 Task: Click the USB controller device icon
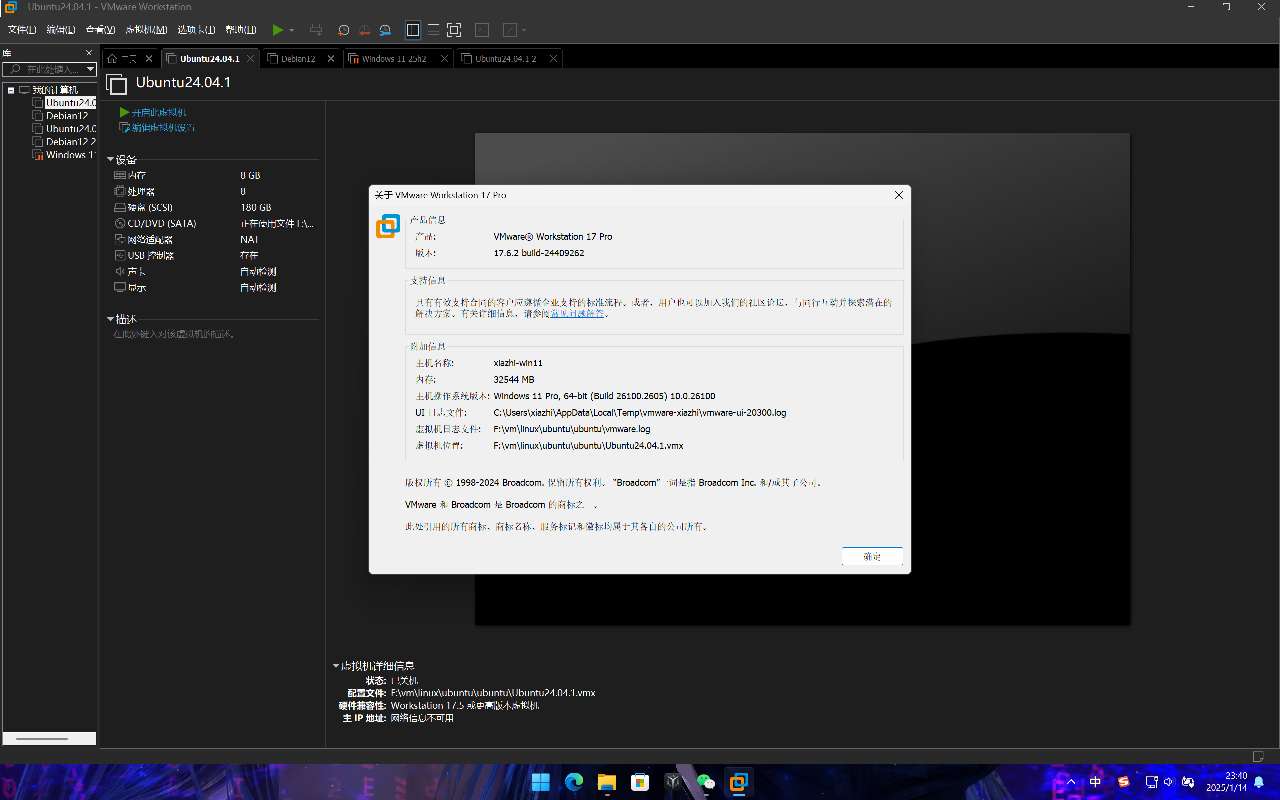pos(120,256)
